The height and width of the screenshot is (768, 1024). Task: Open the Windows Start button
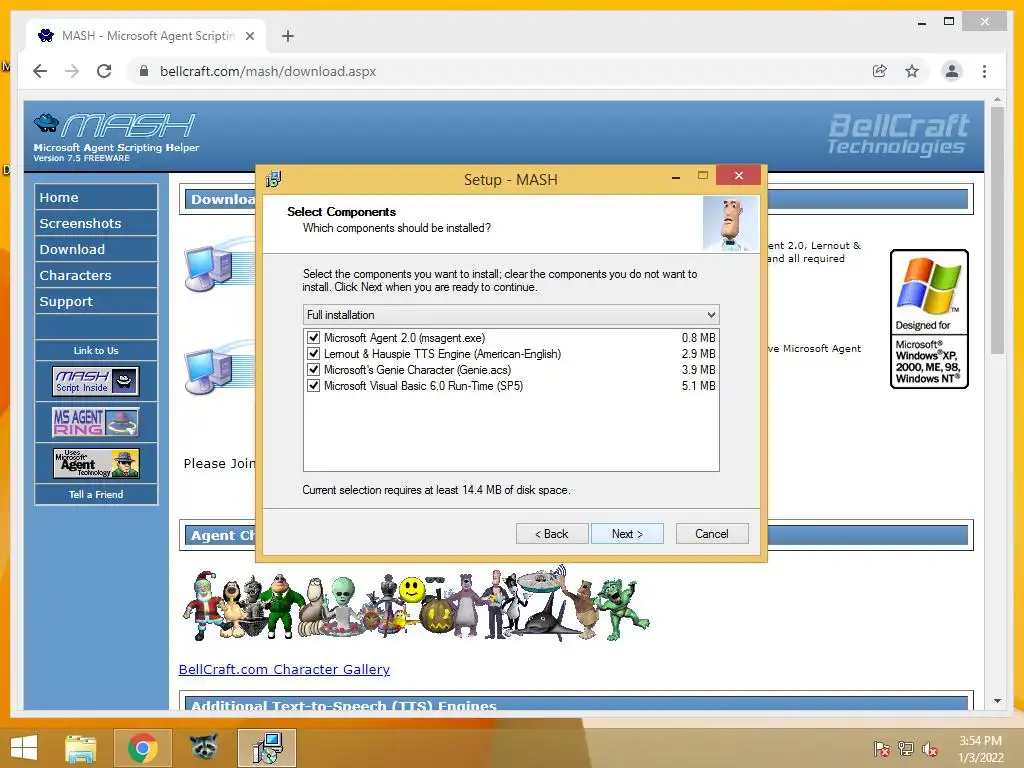24,748
